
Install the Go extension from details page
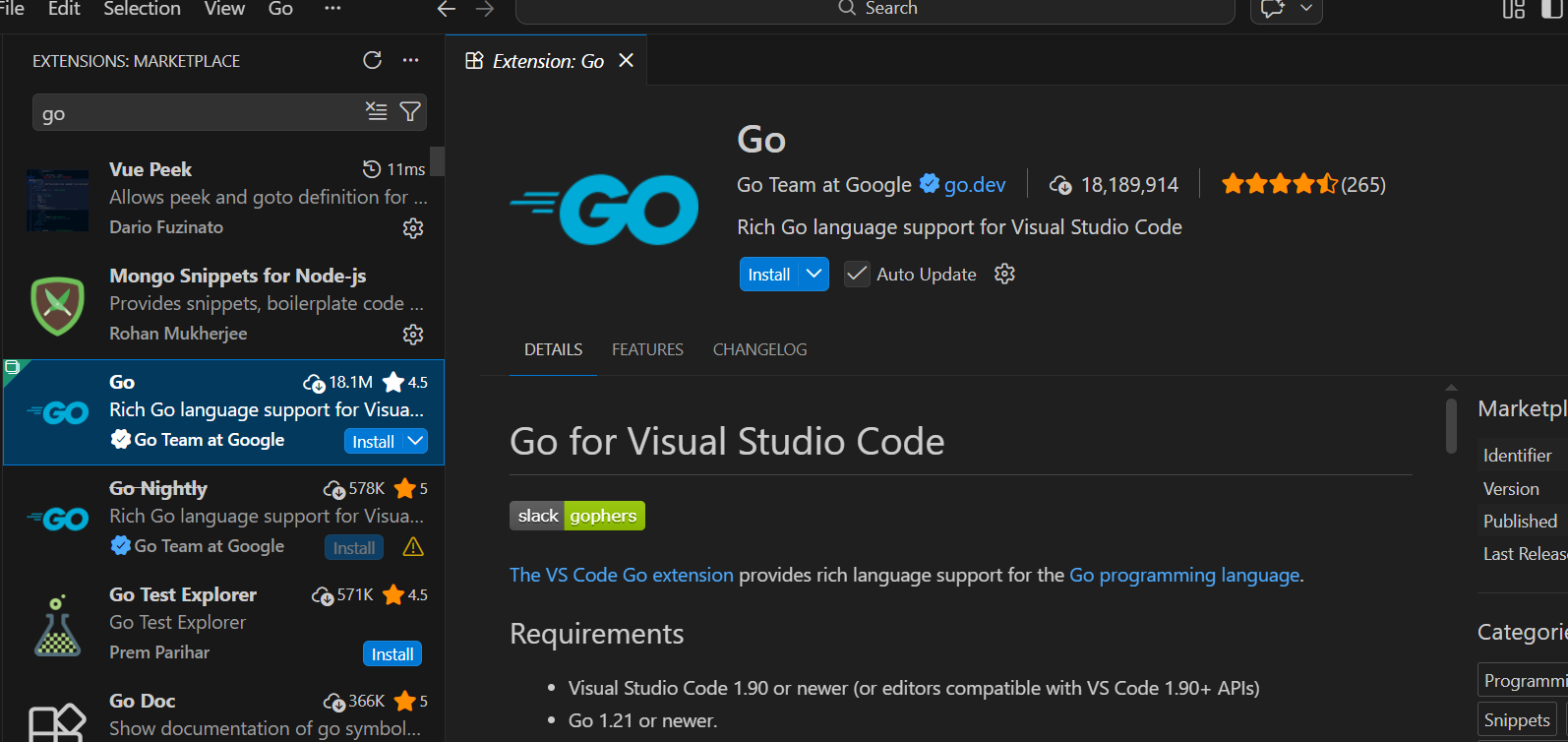[x=769, y=275]
